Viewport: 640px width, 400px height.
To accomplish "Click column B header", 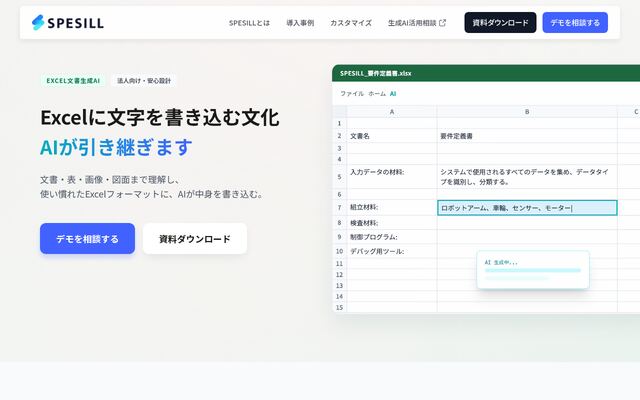I will click(527, 111).
